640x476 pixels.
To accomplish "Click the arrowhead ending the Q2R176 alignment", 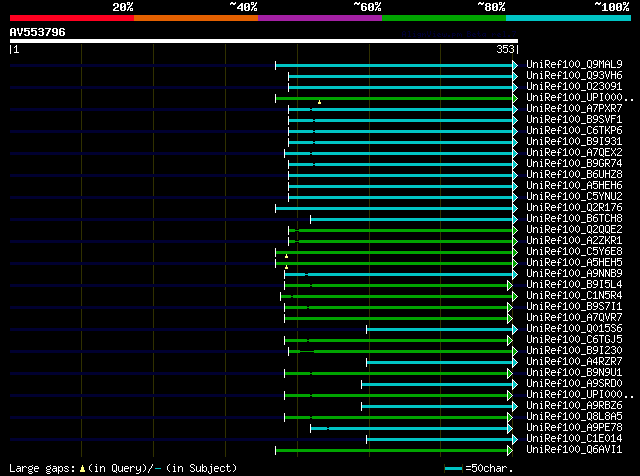I will [x=515, y=209].
